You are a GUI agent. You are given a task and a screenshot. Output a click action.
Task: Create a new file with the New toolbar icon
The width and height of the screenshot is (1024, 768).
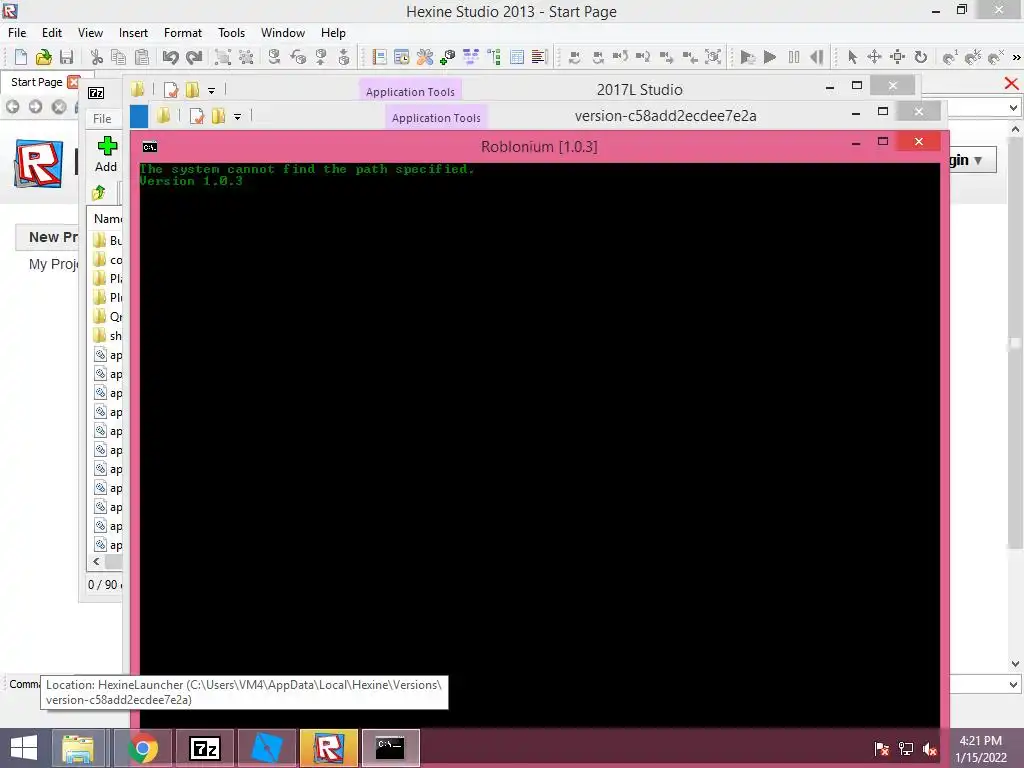[20, 57]
